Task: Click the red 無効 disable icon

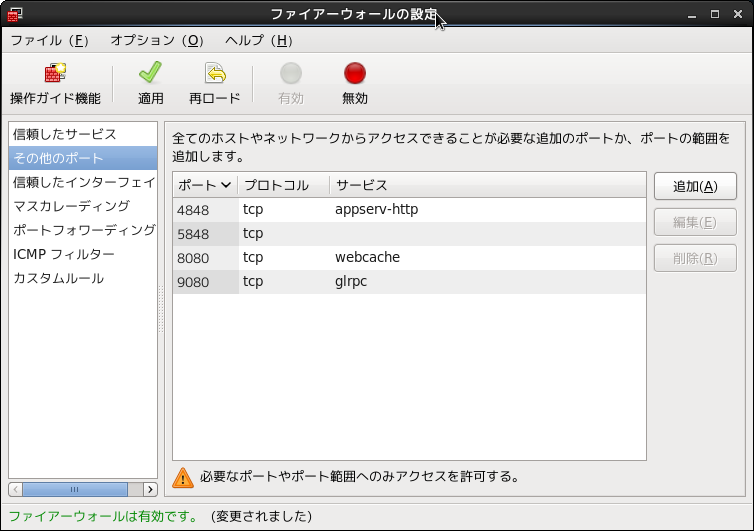Action: point(355,74)
